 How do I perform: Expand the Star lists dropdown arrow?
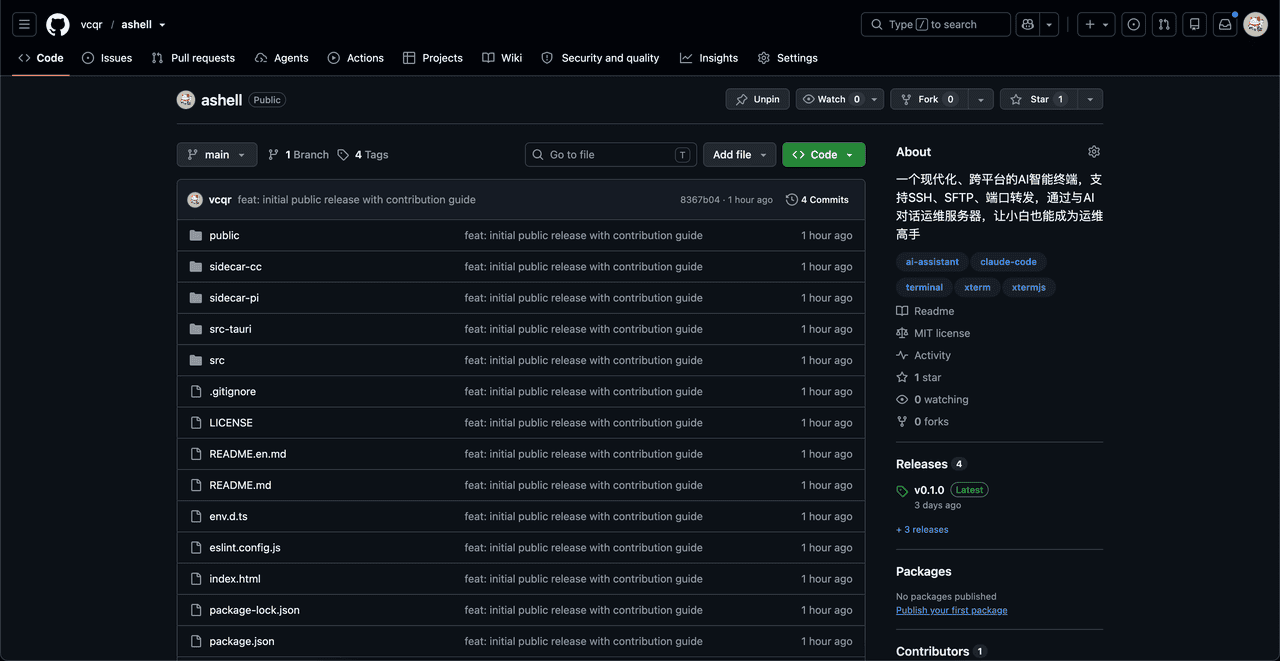(1090, 99)
